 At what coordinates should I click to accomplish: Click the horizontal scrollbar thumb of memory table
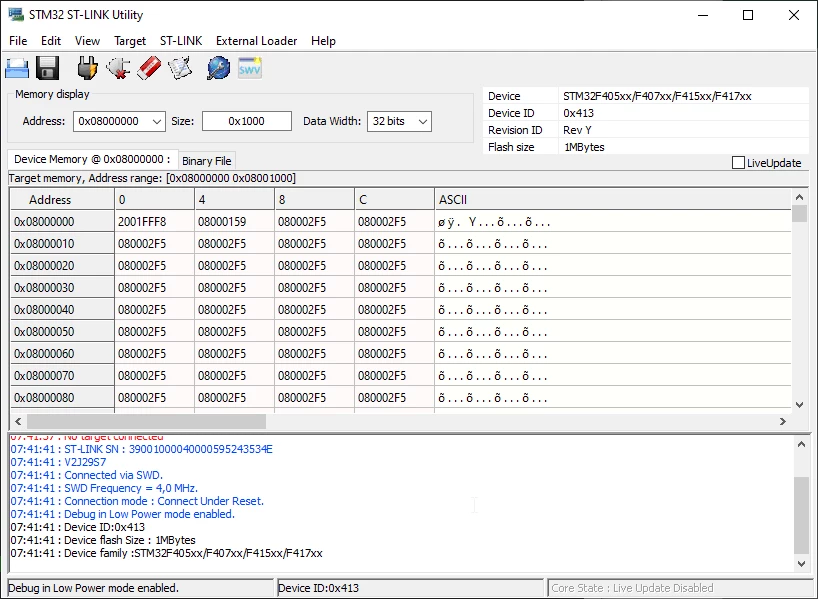coord(146,422)
